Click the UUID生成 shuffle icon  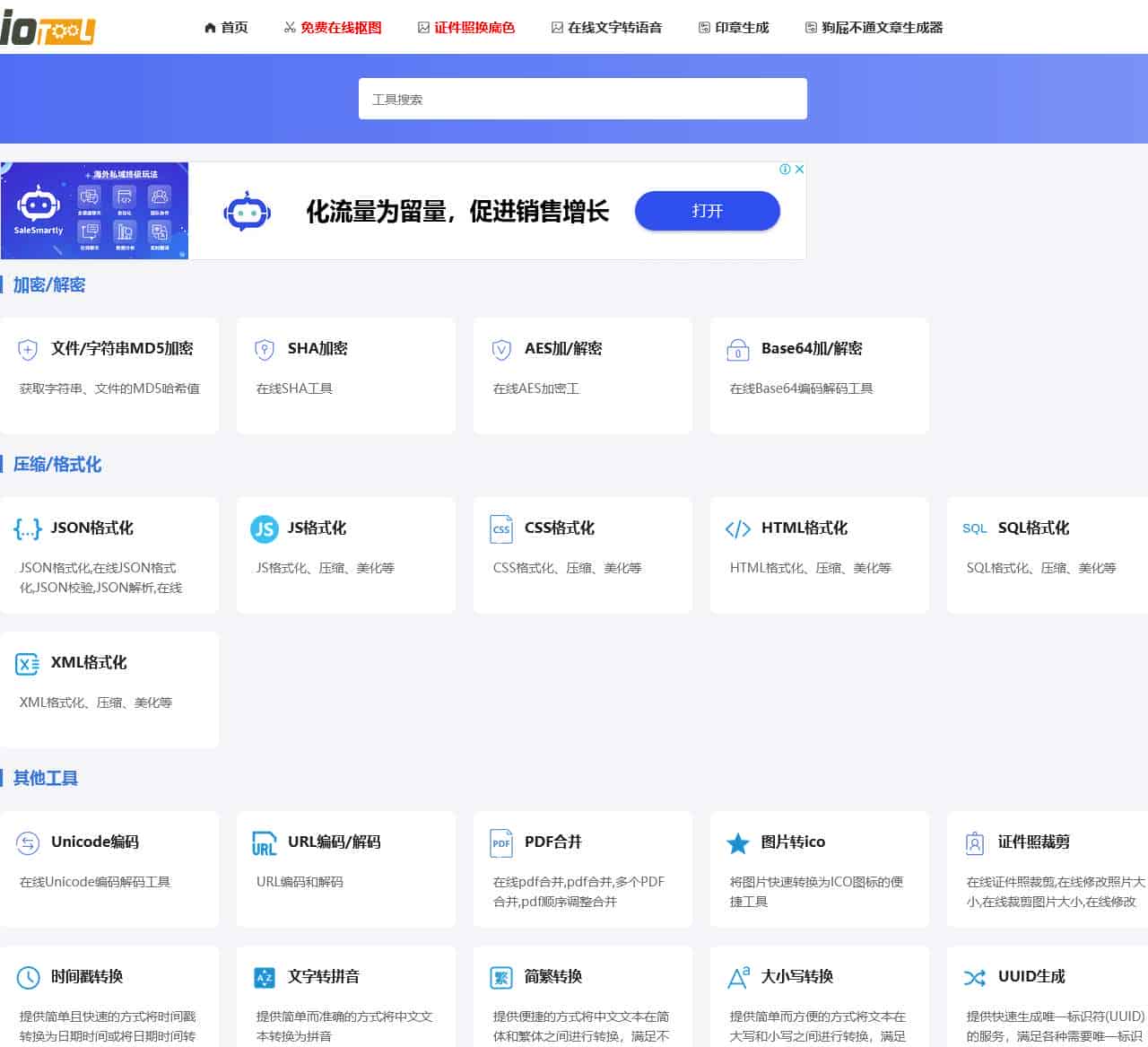(975, 977)
